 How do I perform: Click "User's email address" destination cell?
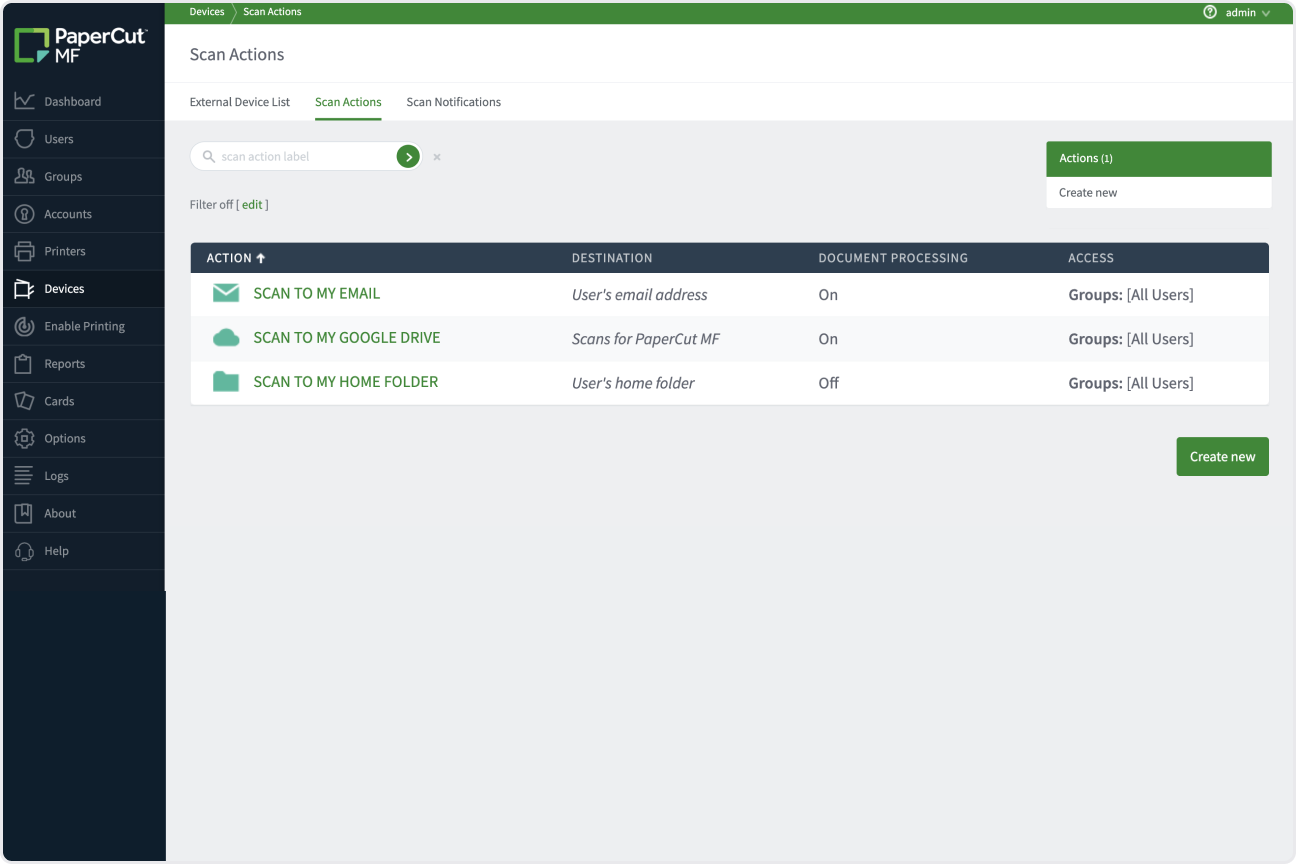tap(640, 295)
